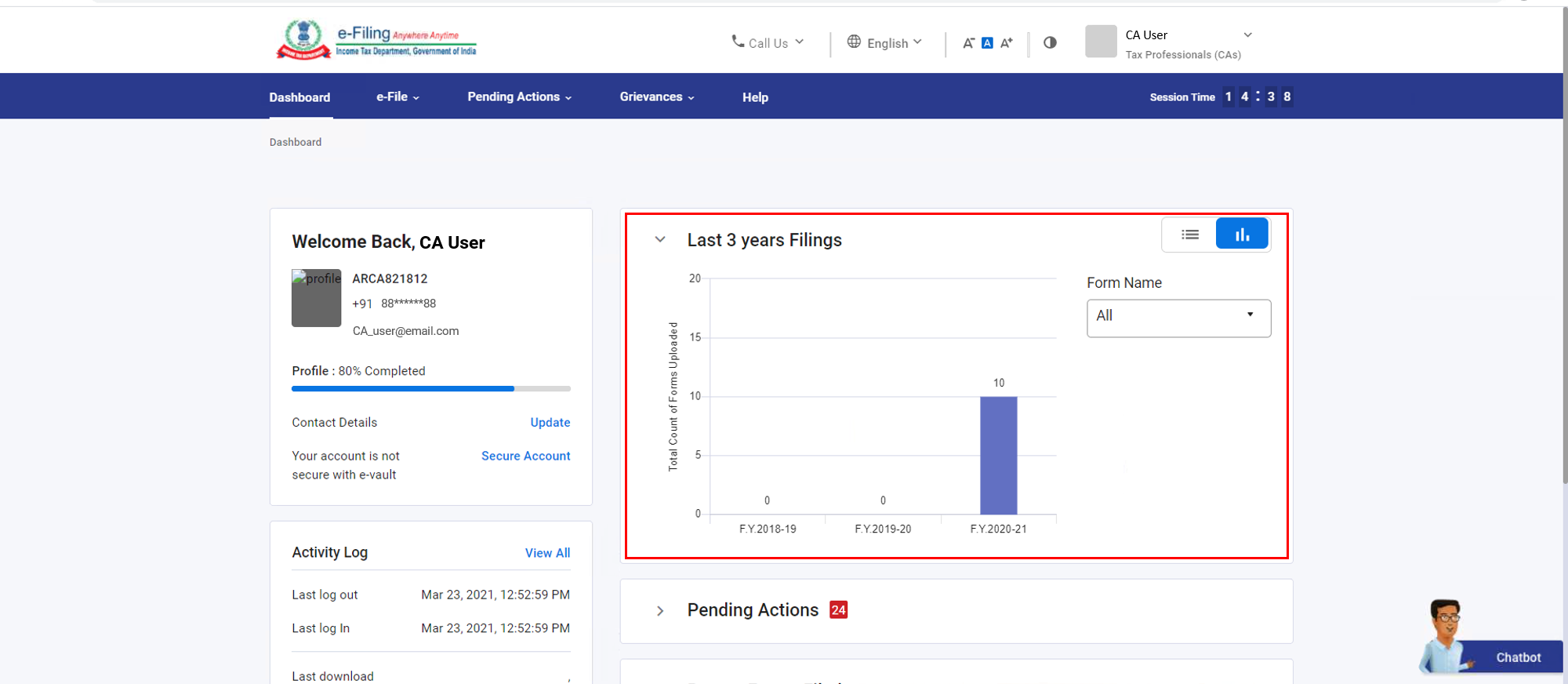Click the profile completion progress bar
Viewport: 1568px width, 684px height.
pyautogui.click(x=430, y=388)
